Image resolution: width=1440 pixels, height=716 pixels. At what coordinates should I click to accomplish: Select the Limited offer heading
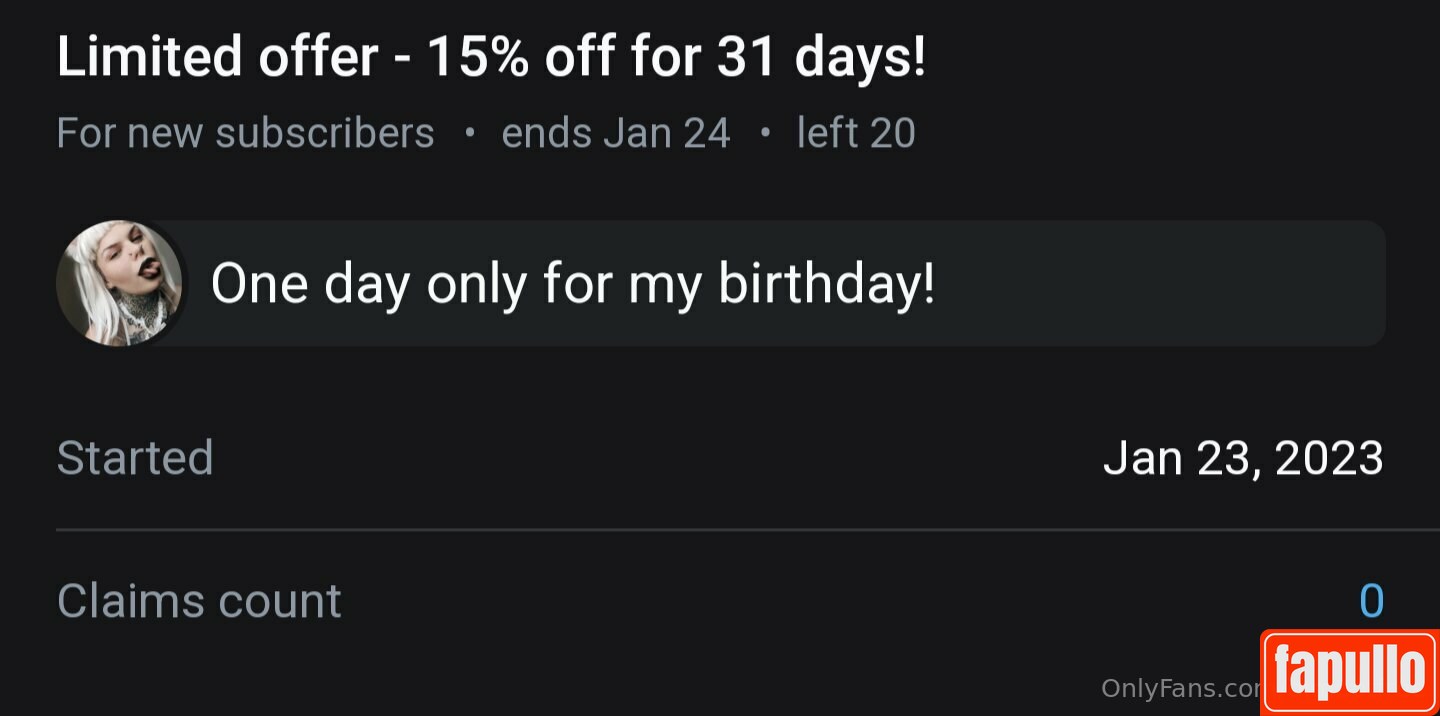click(490, 58)
